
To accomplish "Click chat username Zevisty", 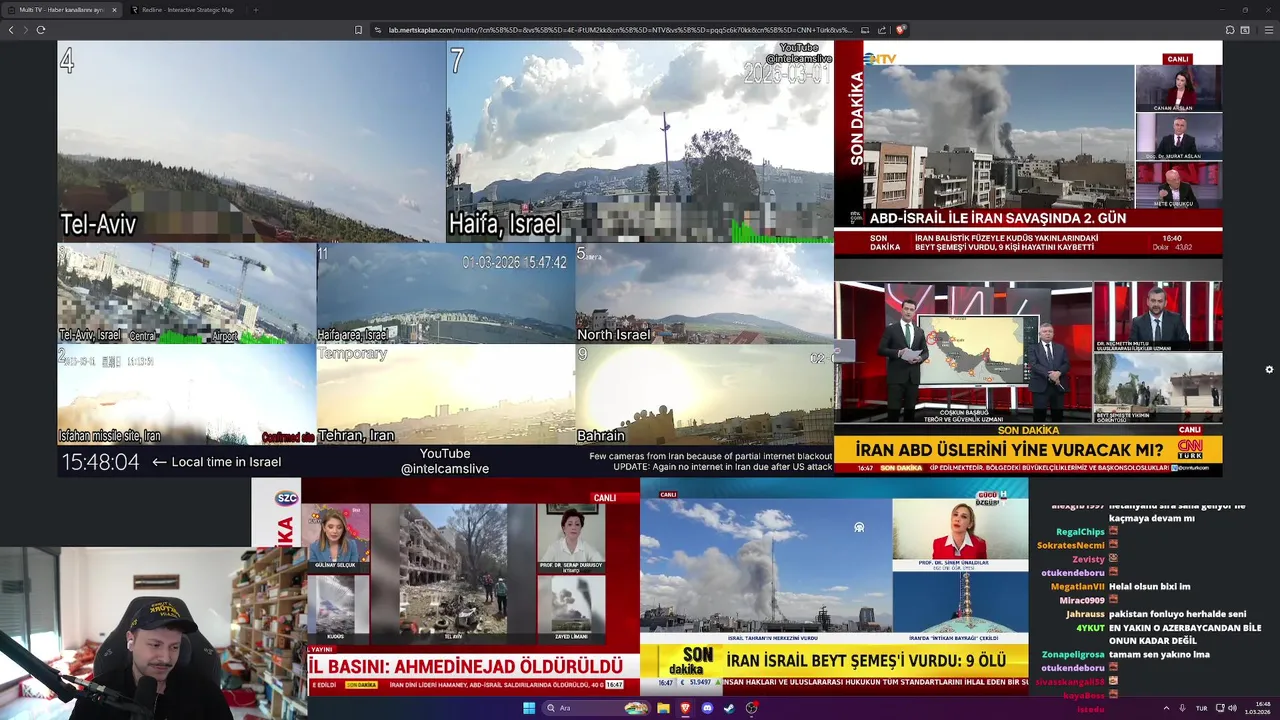I will [1088, 559].
